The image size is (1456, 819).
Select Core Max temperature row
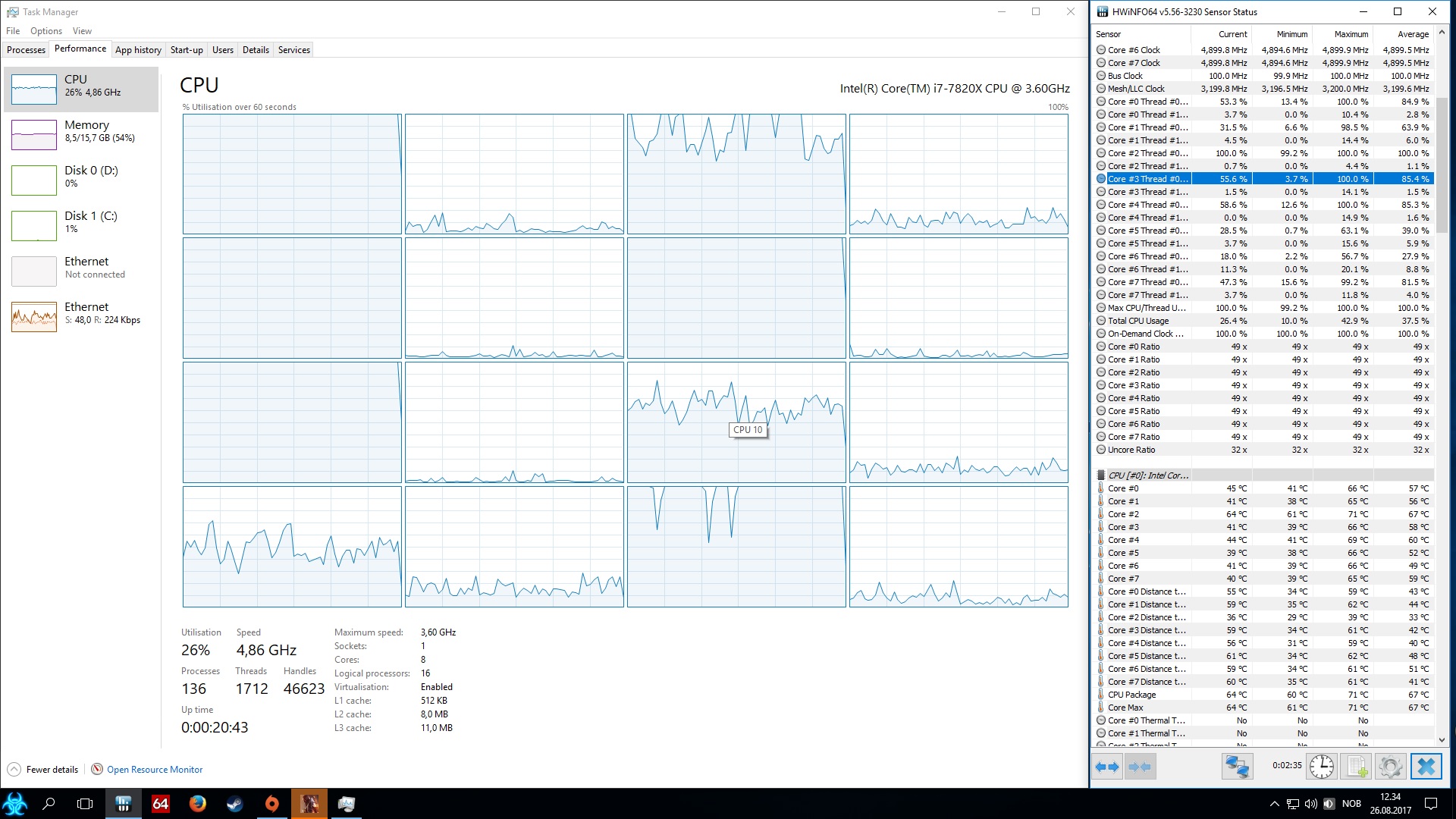pyautogui.click(x=1263, y=708)
